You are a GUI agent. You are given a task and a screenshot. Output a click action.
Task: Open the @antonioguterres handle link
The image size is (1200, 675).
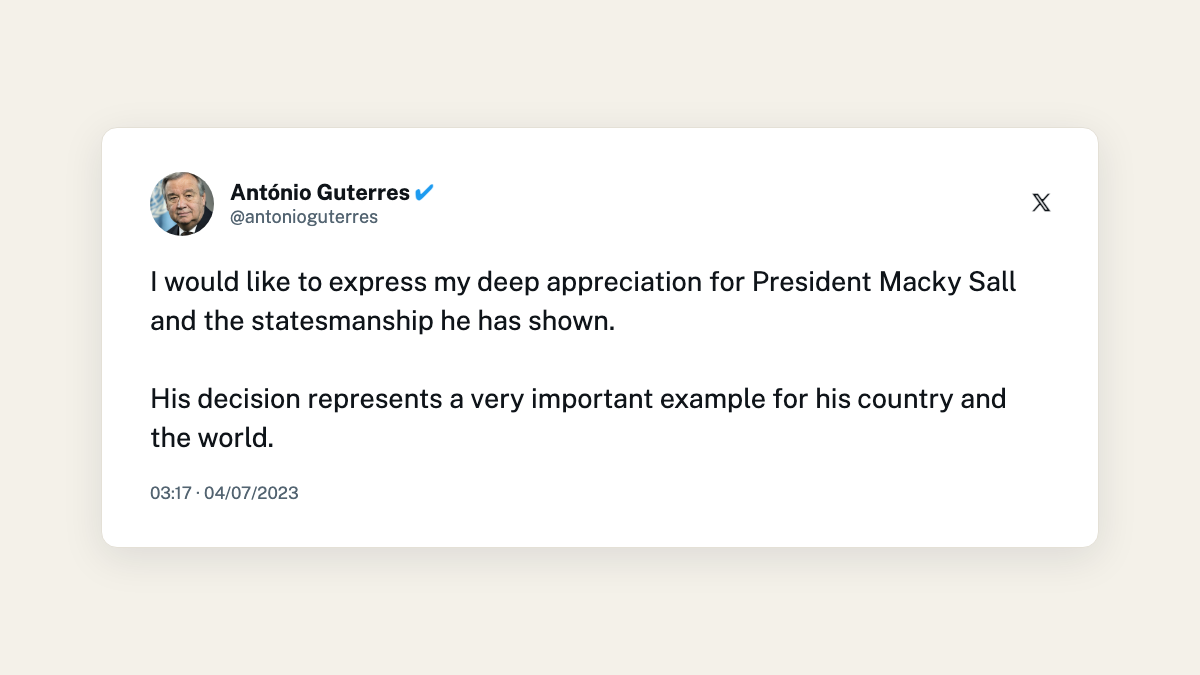pos(304,217)
